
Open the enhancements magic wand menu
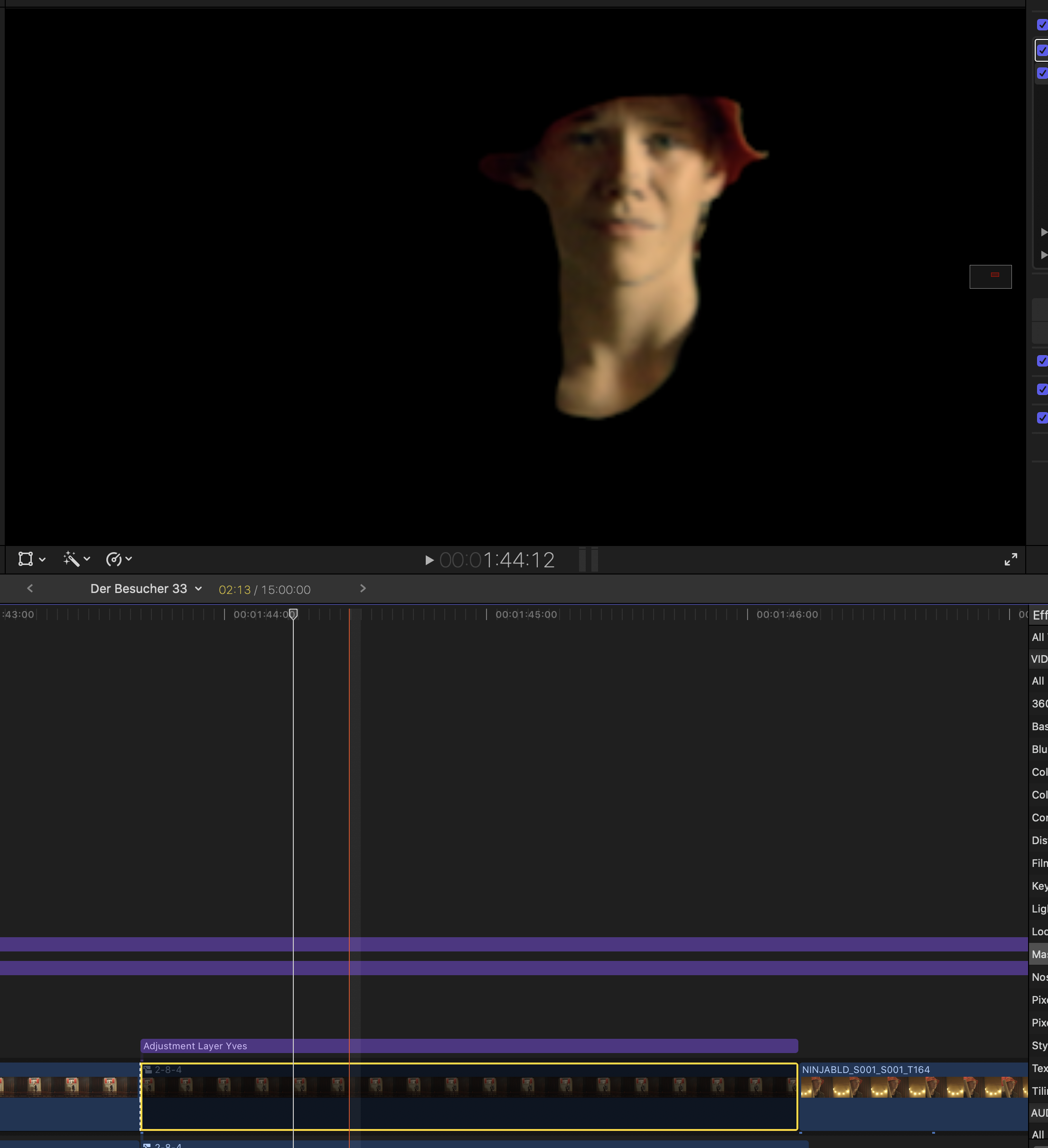(x=77, y=559)
